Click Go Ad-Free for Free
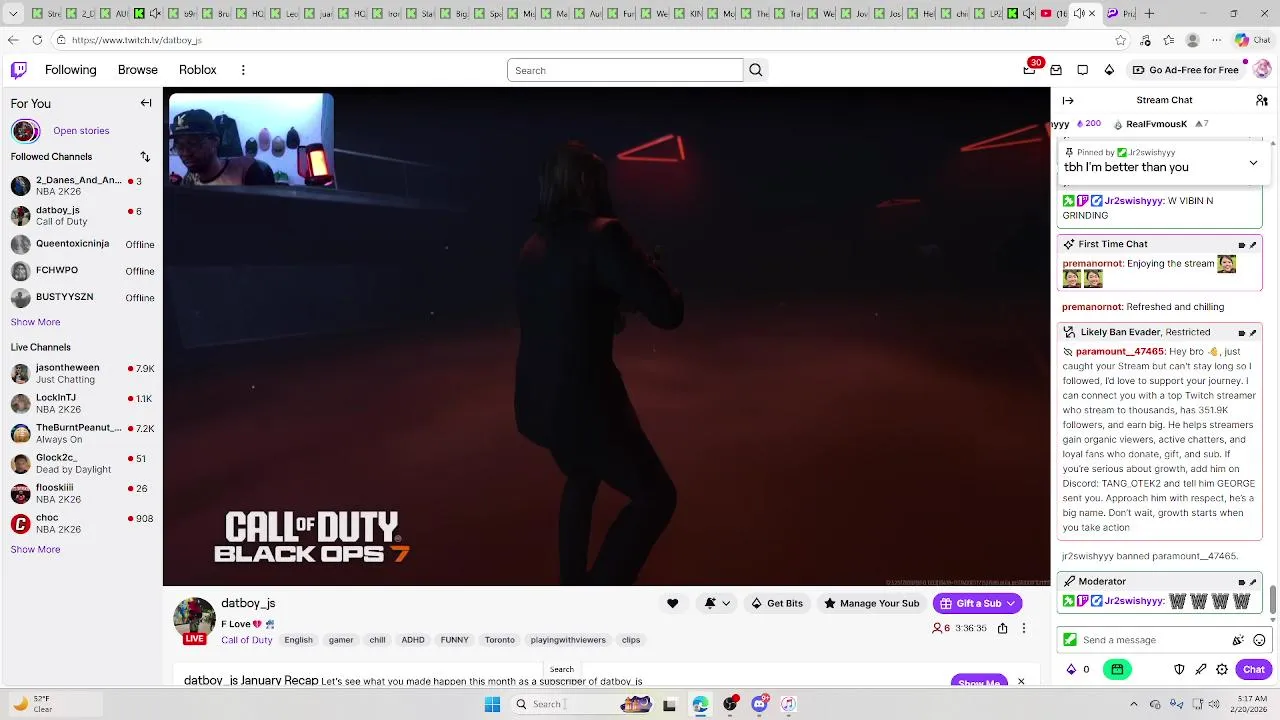The image size is (1280, 720). tap(1186, 70)
